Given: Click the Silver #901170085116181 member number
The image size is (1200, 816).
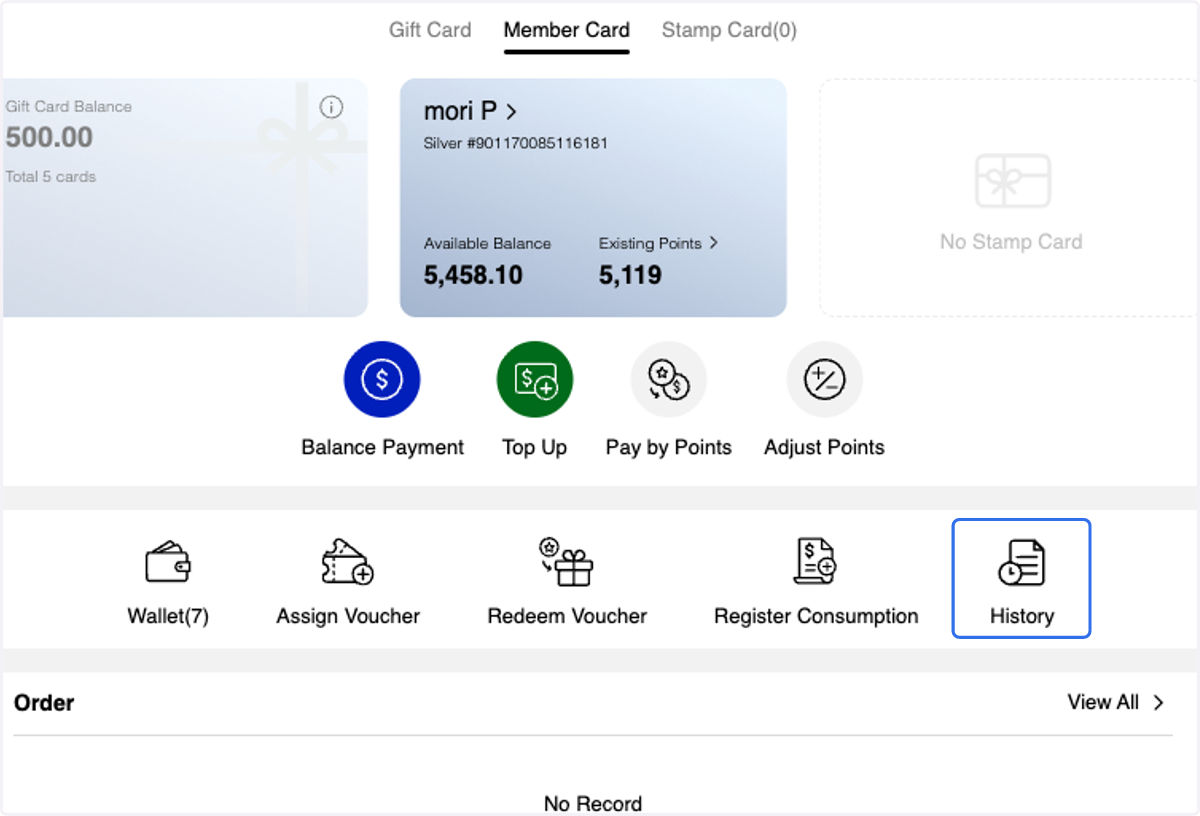Looking at the screenshot, I should point(516,143).
